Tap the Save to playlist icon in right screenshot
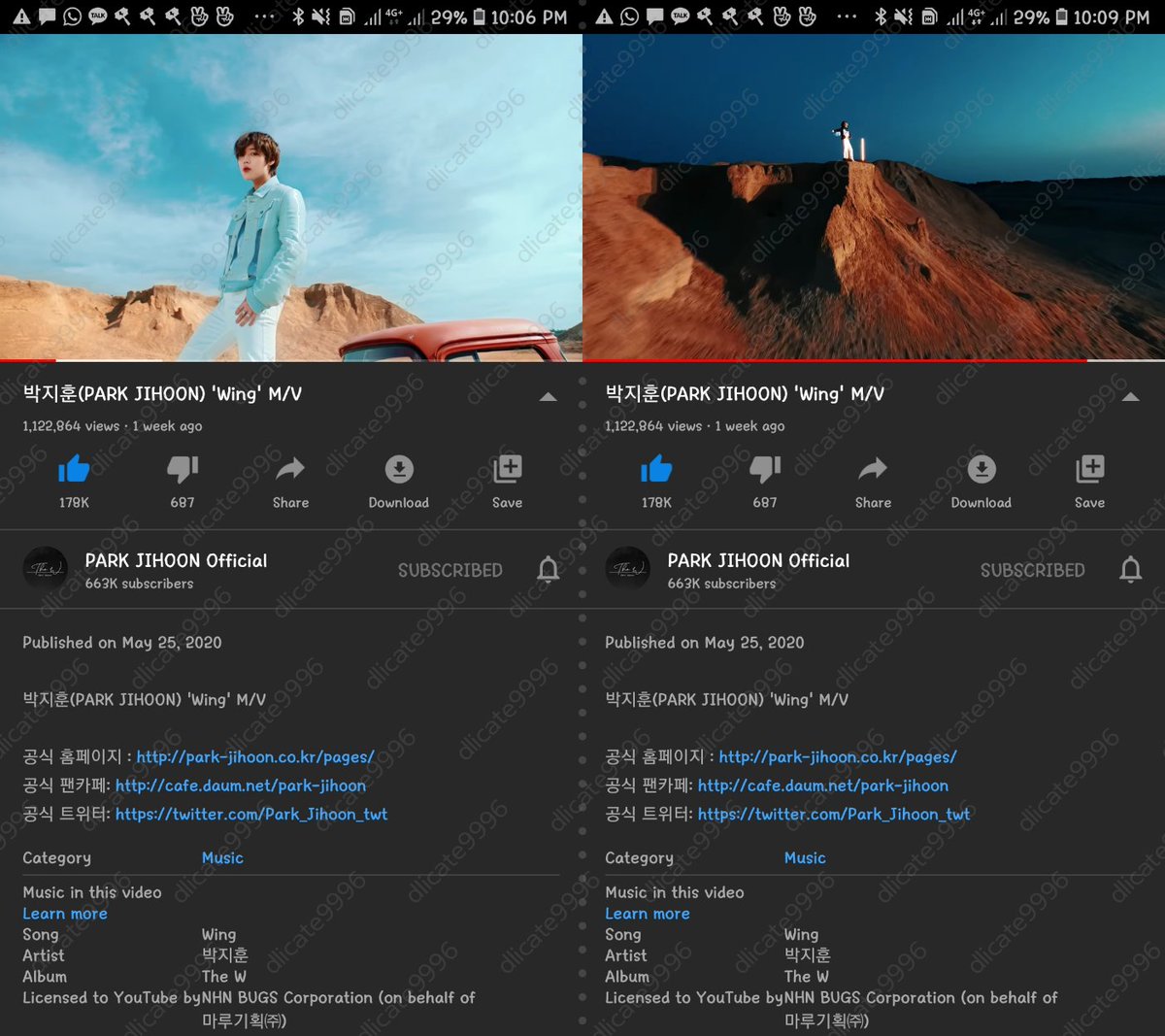The image size is (1165, 1036). pyautogui.click(x=1090, y=469)
